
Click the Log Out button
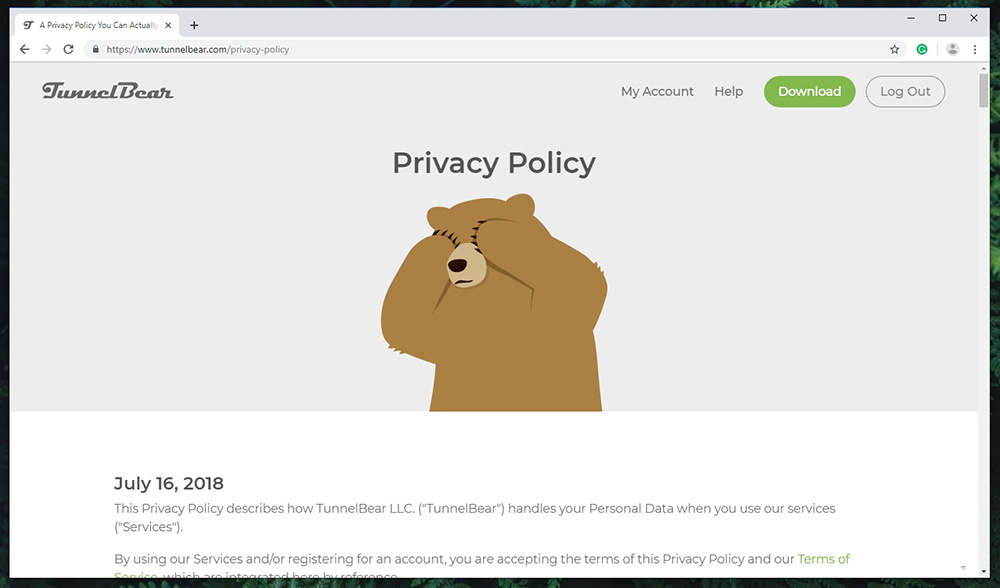905,91
